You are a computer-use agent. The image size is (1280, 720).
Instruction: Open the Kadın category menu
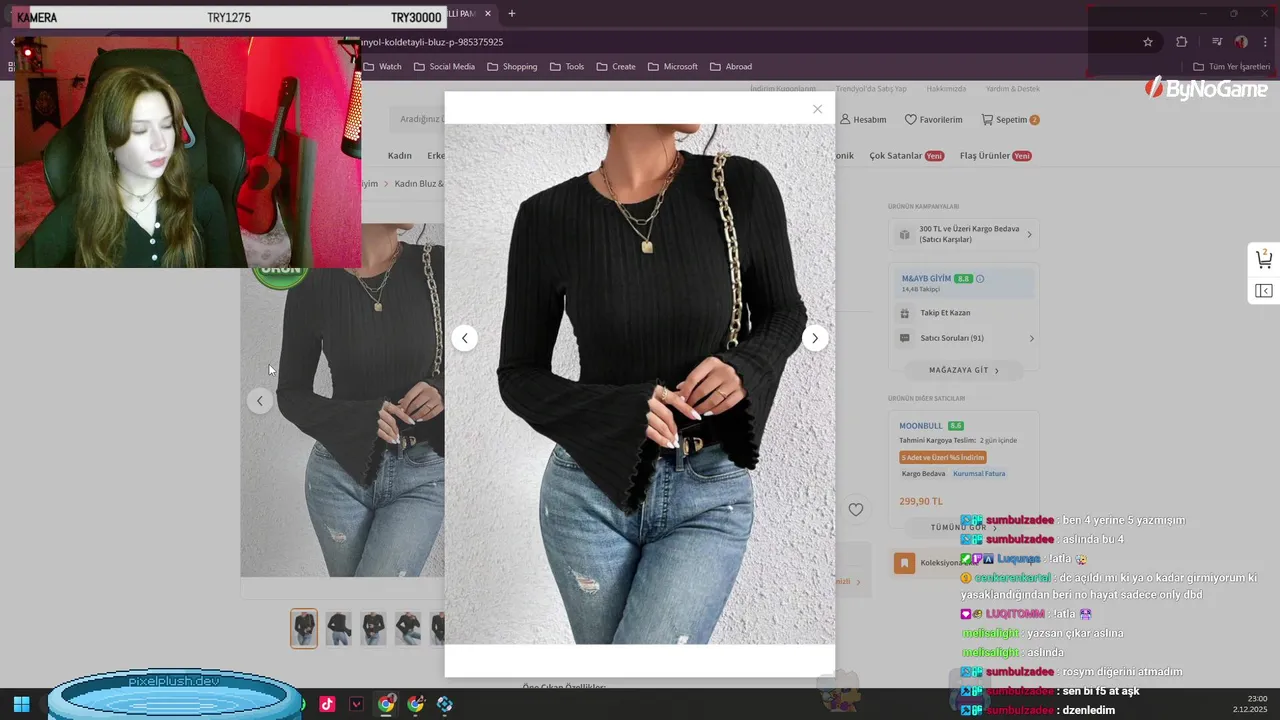pos(400,156)
